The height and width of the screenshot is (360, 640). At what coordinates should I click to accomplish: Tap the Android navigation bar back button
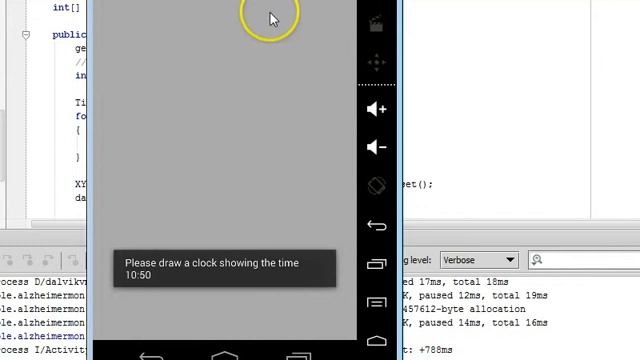tap(151, 356)
